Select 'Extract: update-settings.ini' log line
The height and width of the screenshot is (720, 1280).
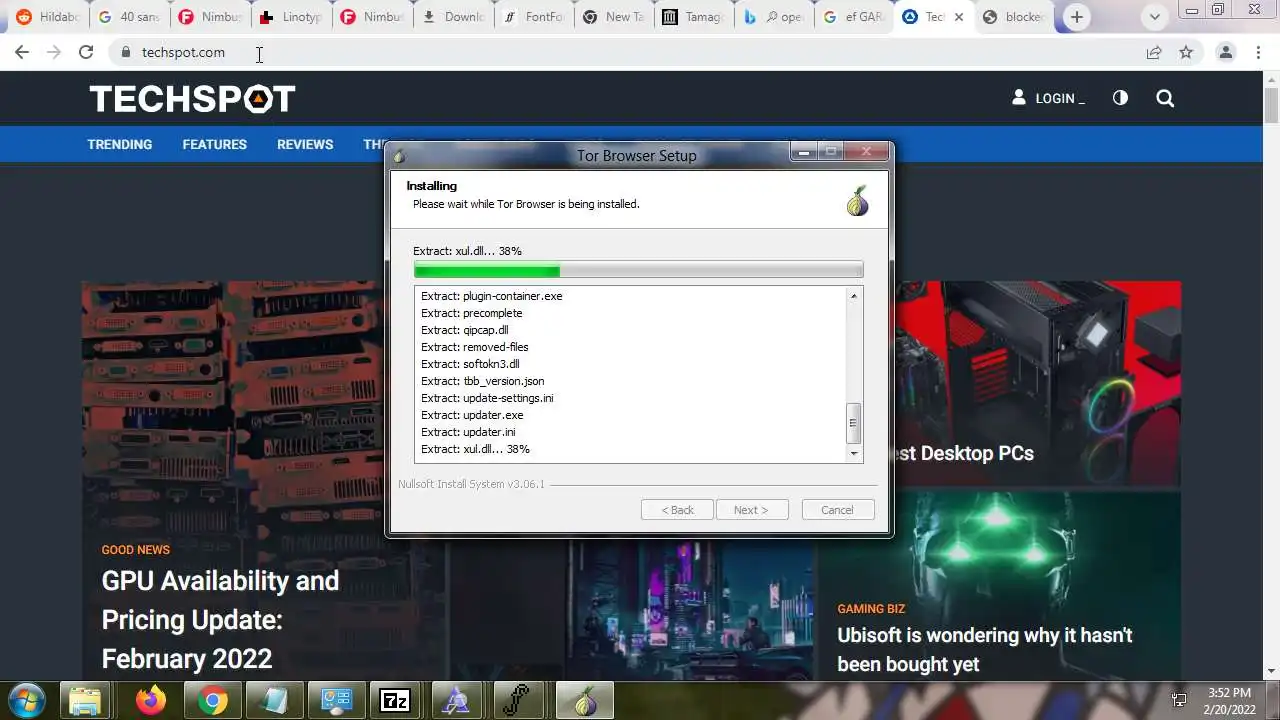click(487, 398)
